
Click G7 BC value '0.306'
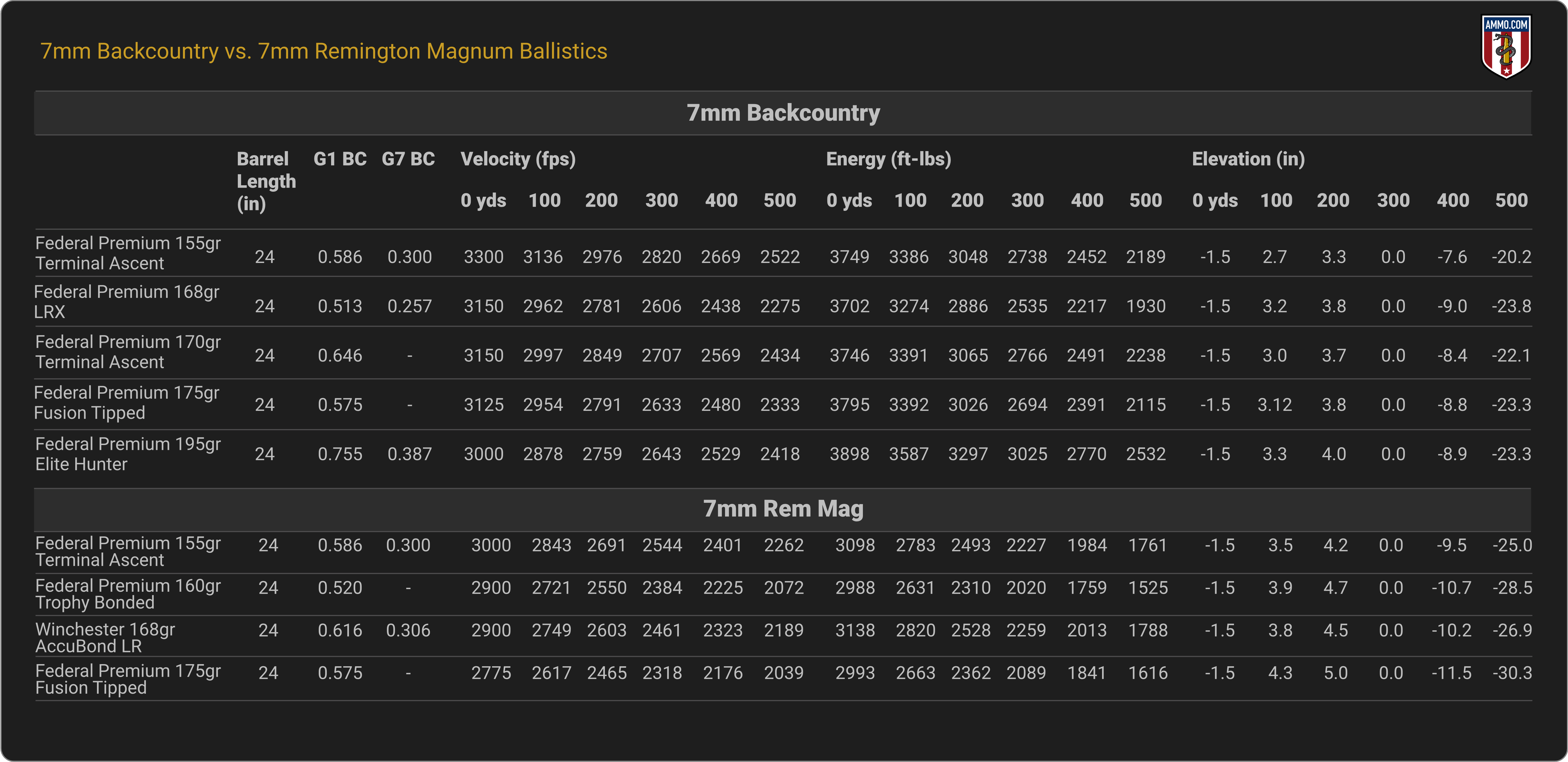(x=408, y=631)
